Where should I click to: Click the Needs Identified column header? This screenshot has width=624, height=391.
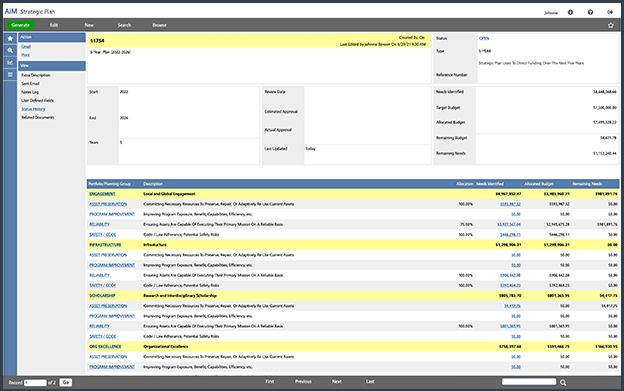tap(489, 184)
